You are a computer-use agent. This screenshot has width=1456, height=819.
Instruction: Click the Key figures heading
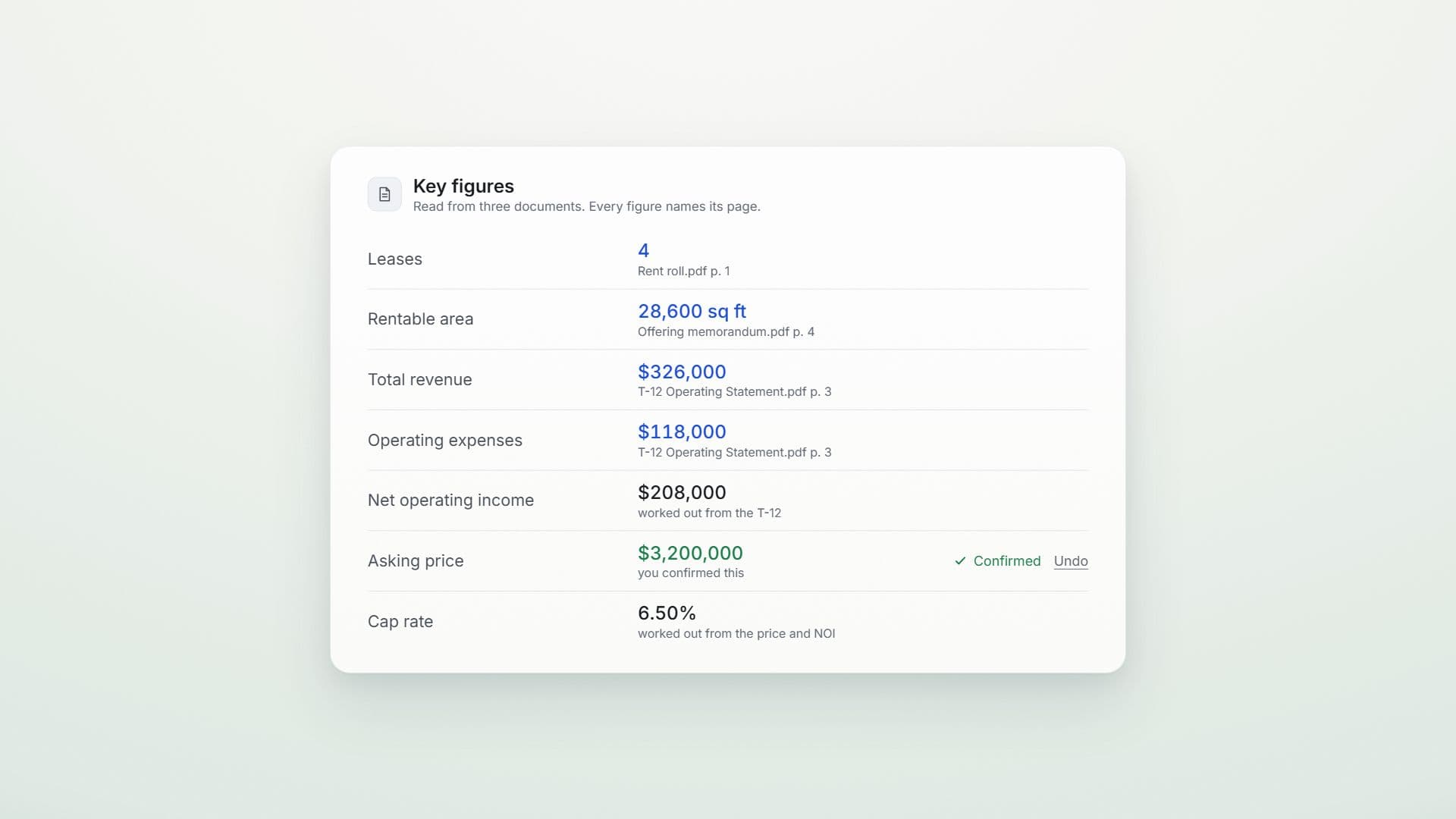(x=463, y=186)
